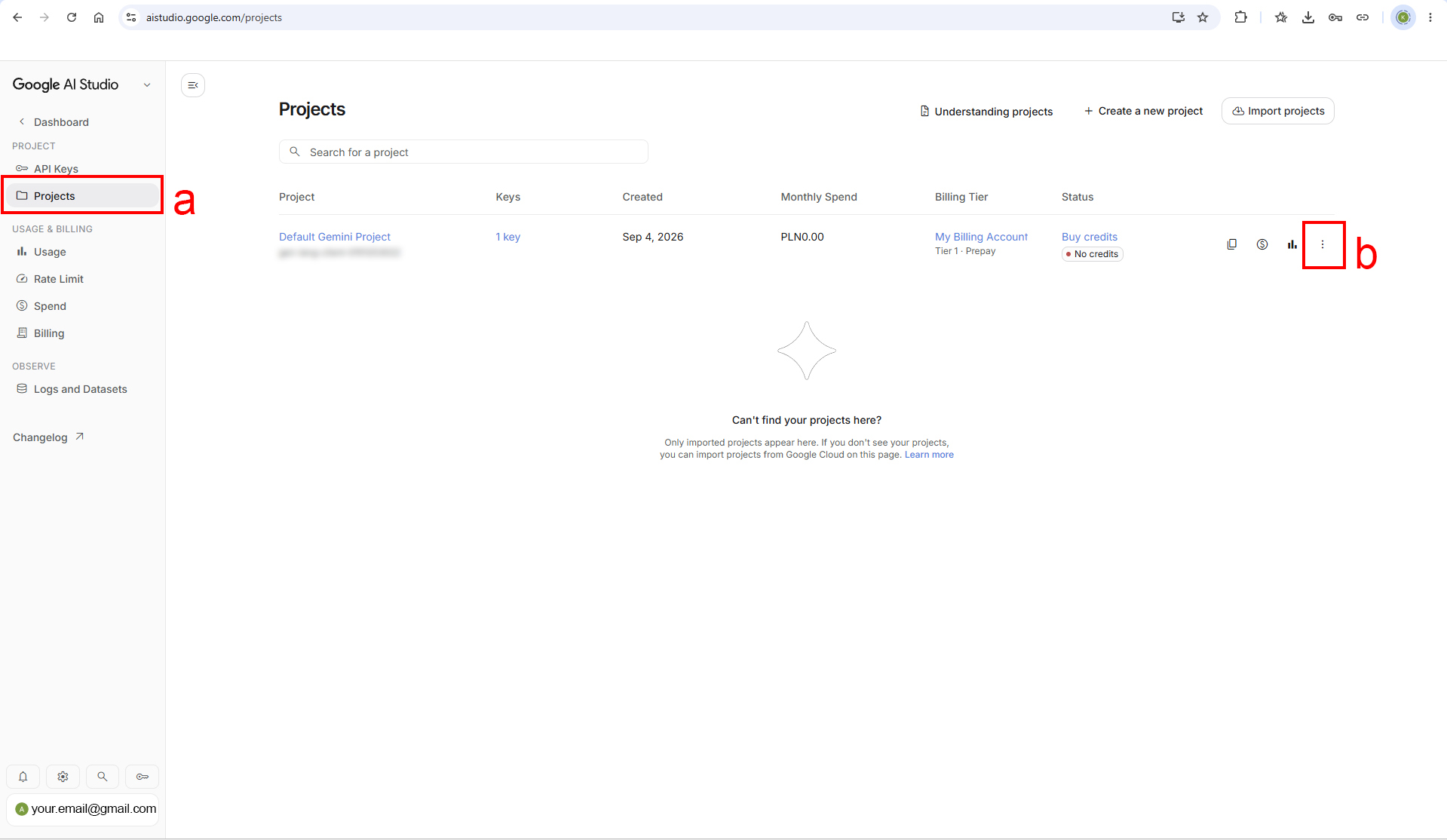
Task: Go back in browser history
Action: (x=17, y=17)
